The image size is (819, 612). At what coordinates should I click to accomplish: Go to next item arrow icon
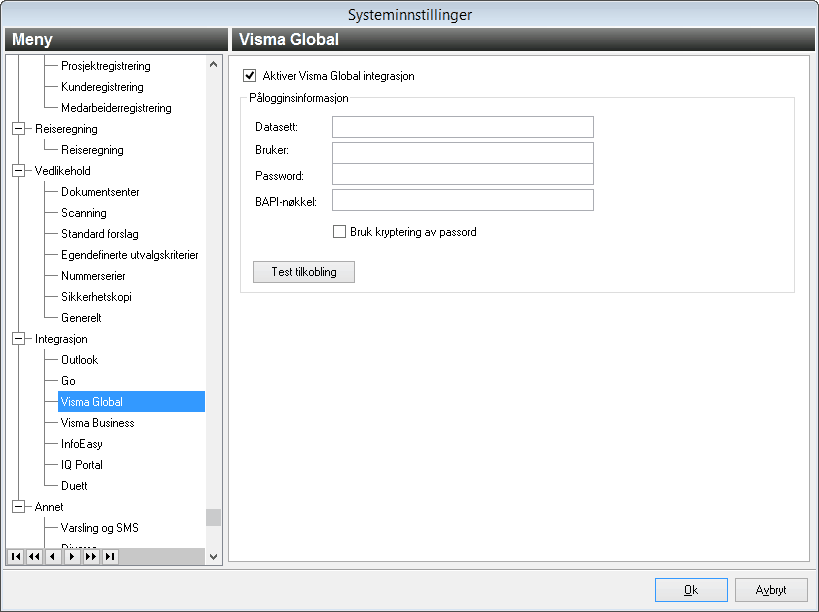[72, 557]
